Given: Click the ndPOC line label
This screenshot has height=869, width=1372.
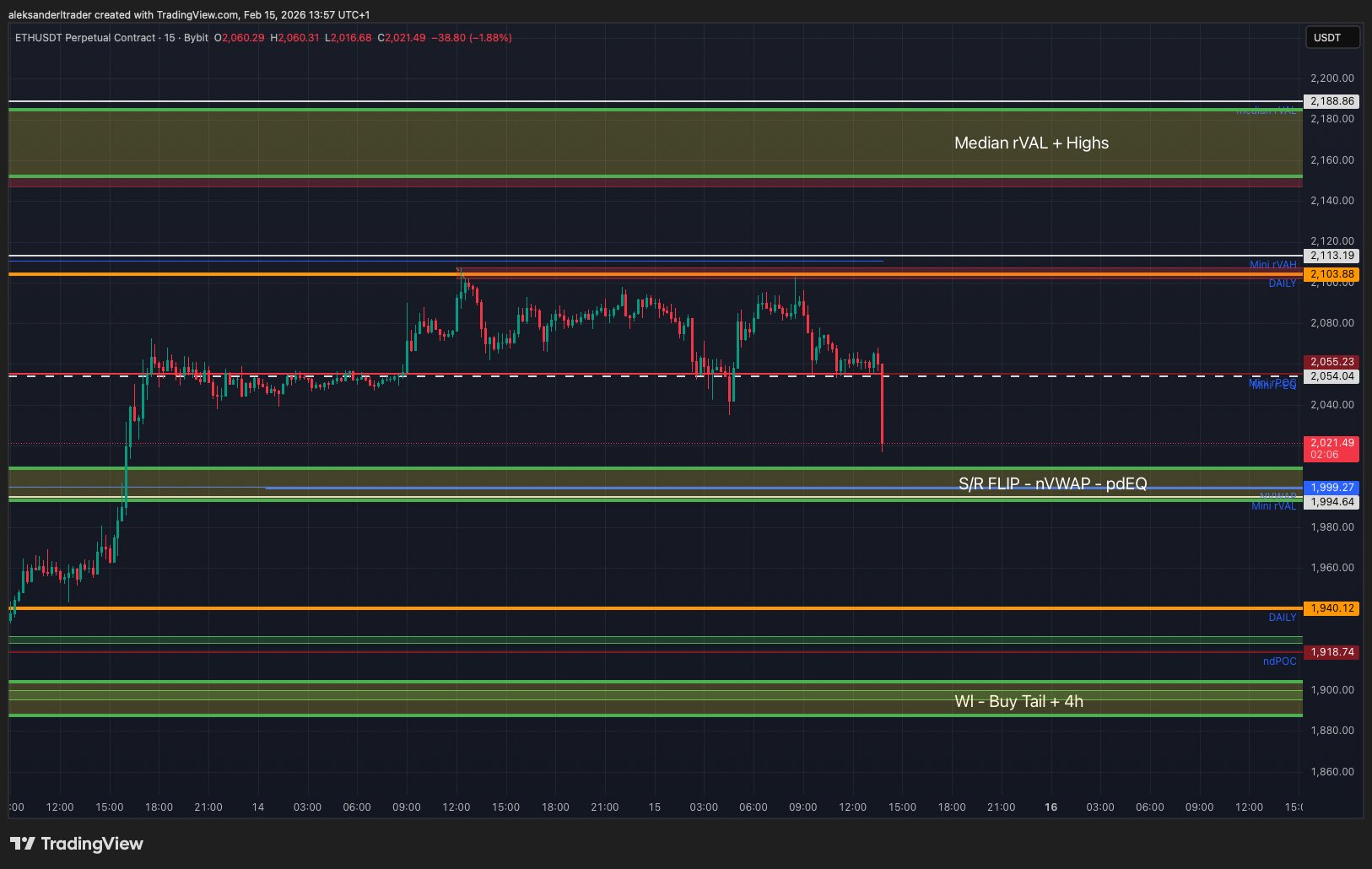Looking at the screenshot, I should 1279,661.
